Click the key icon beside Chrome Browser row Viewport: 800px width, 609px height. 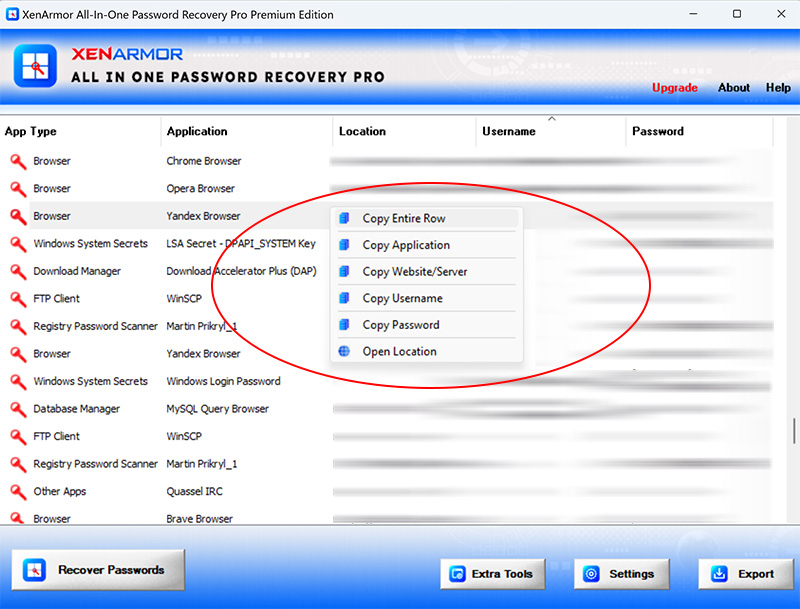coord(18,161)
